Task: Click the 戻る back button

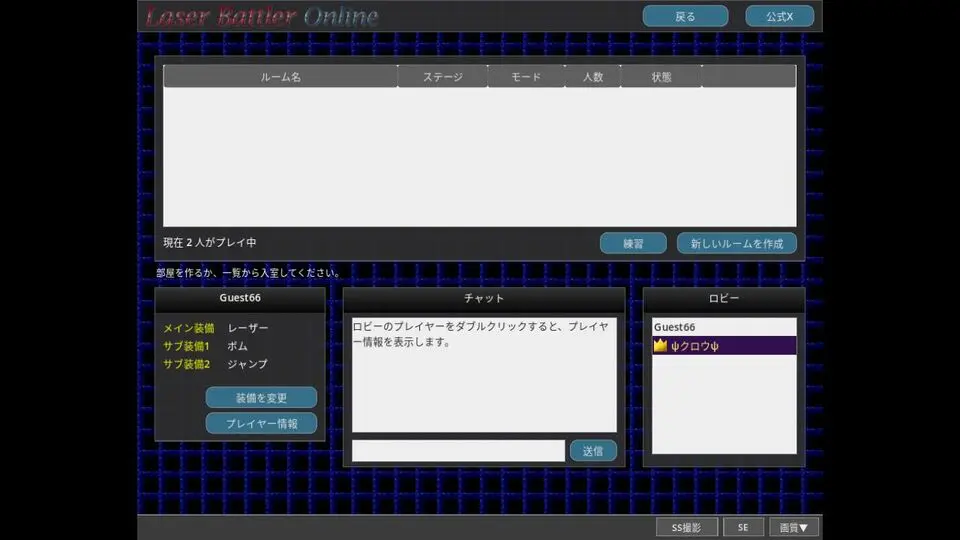Action: pyautogui.click(x=685, y=17)
